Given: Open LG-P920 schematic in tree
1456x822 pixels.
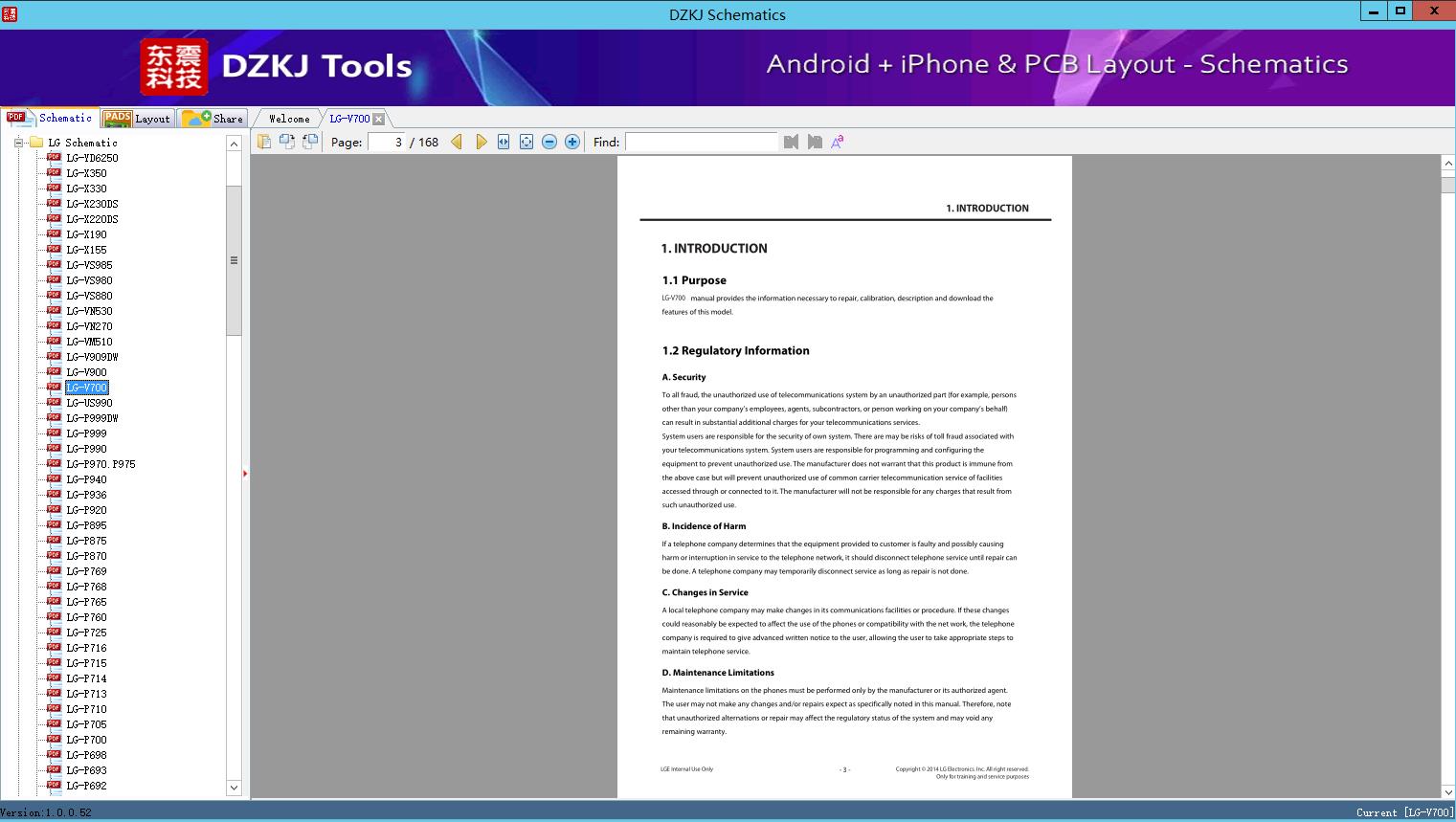Looking at the screenshot, I should coord(86,510).
